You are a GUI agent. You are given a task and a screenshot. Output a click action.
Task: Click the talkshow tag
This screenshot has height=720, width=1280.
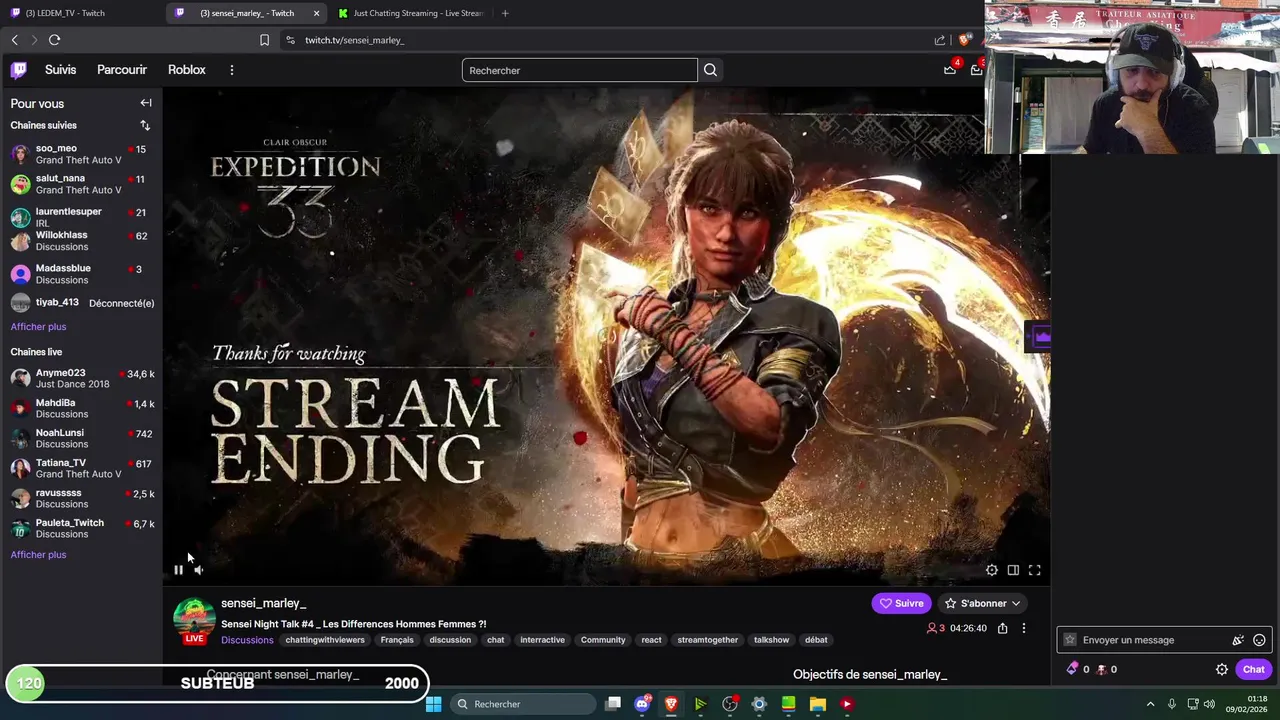[x=771, y=640]
